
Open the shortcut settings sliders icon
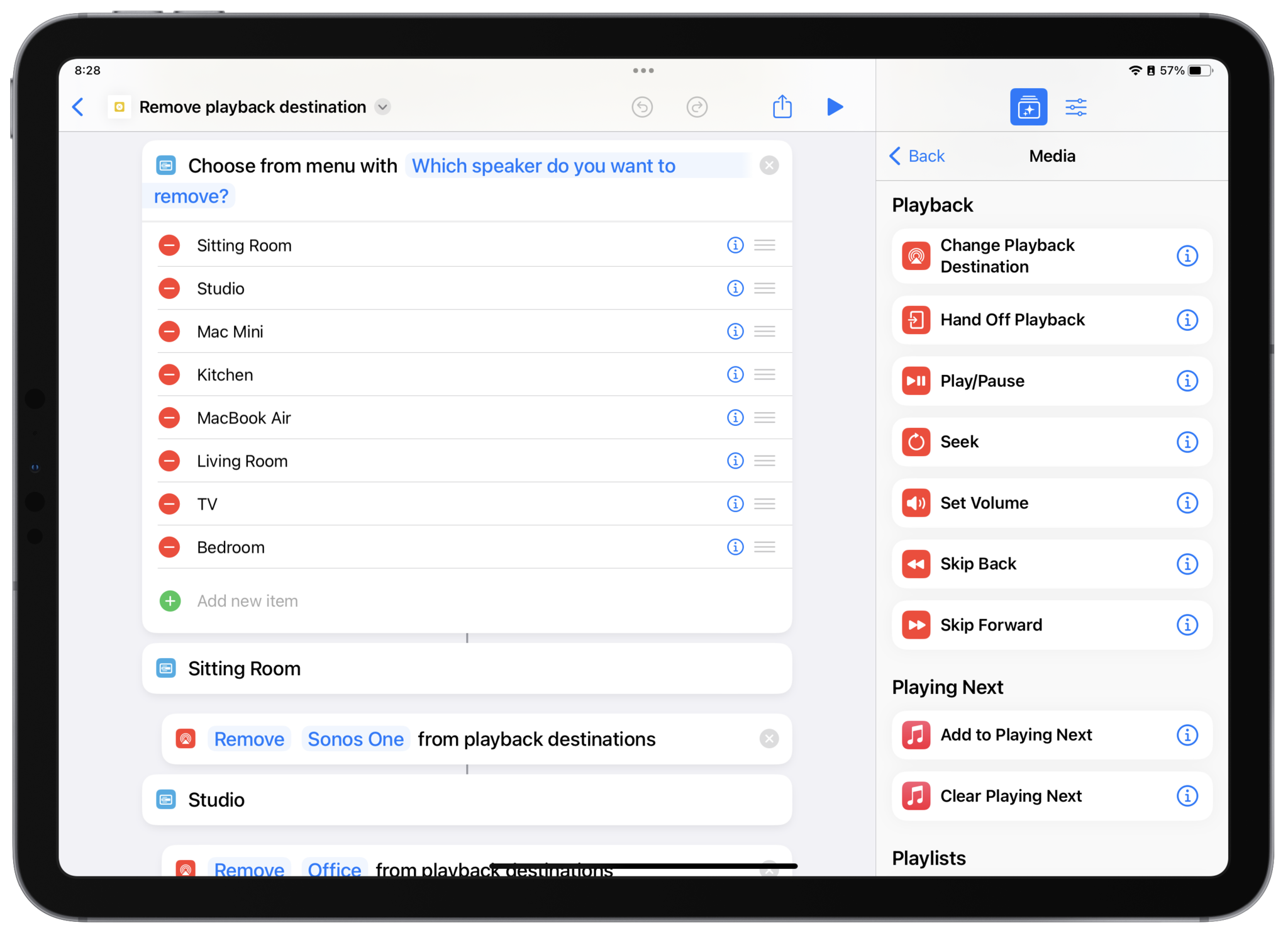pyautogui.click(x=1075, y=107)
